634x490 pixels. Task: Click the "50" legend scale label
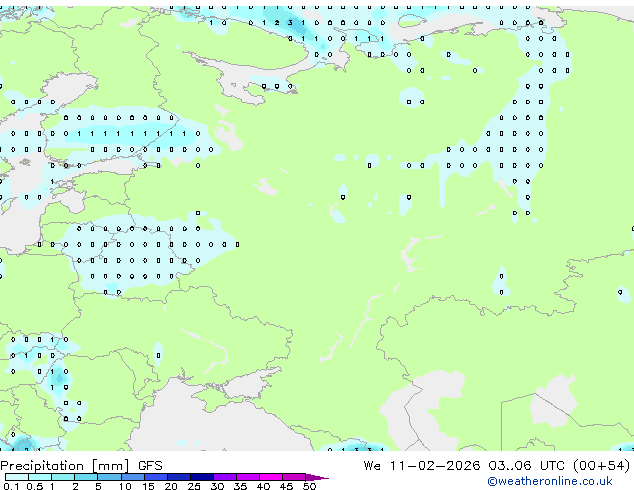point(309,486)
